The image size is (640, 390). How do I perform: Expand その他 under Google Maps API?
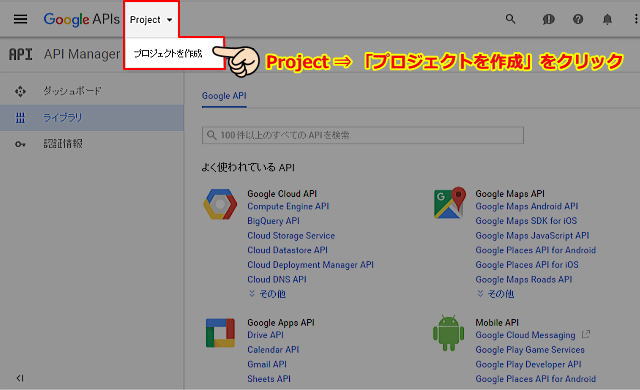pos(496,294)
